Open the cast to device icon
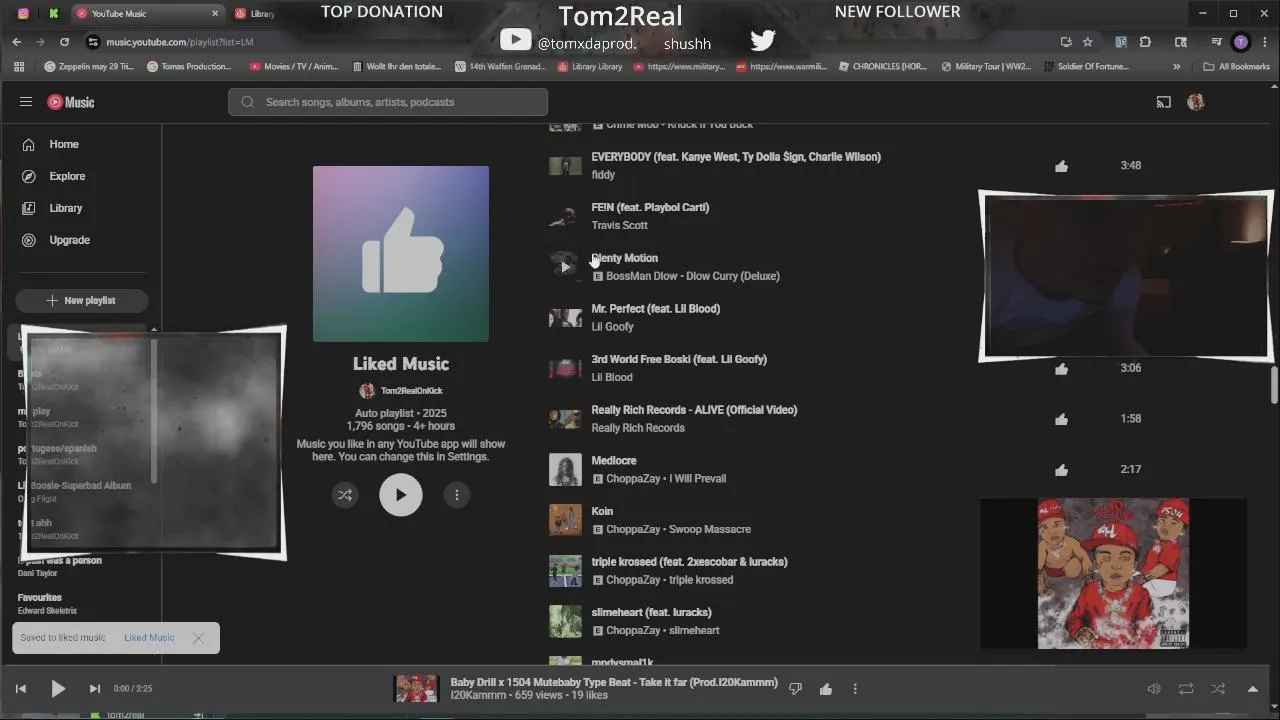The image size is (1280, 720). point(1163,102)
